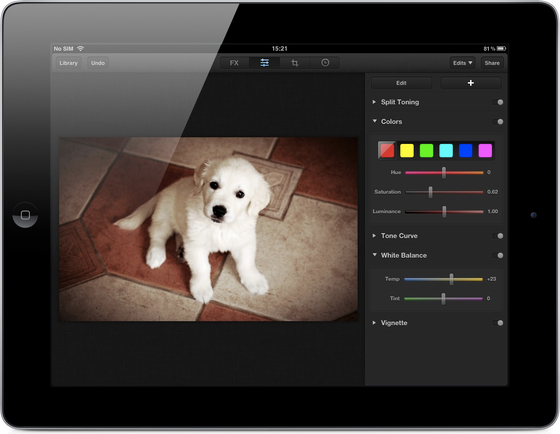Open the history clock icon
The image size is (560, 434).
pyautogui.click(x=325, y=63)
